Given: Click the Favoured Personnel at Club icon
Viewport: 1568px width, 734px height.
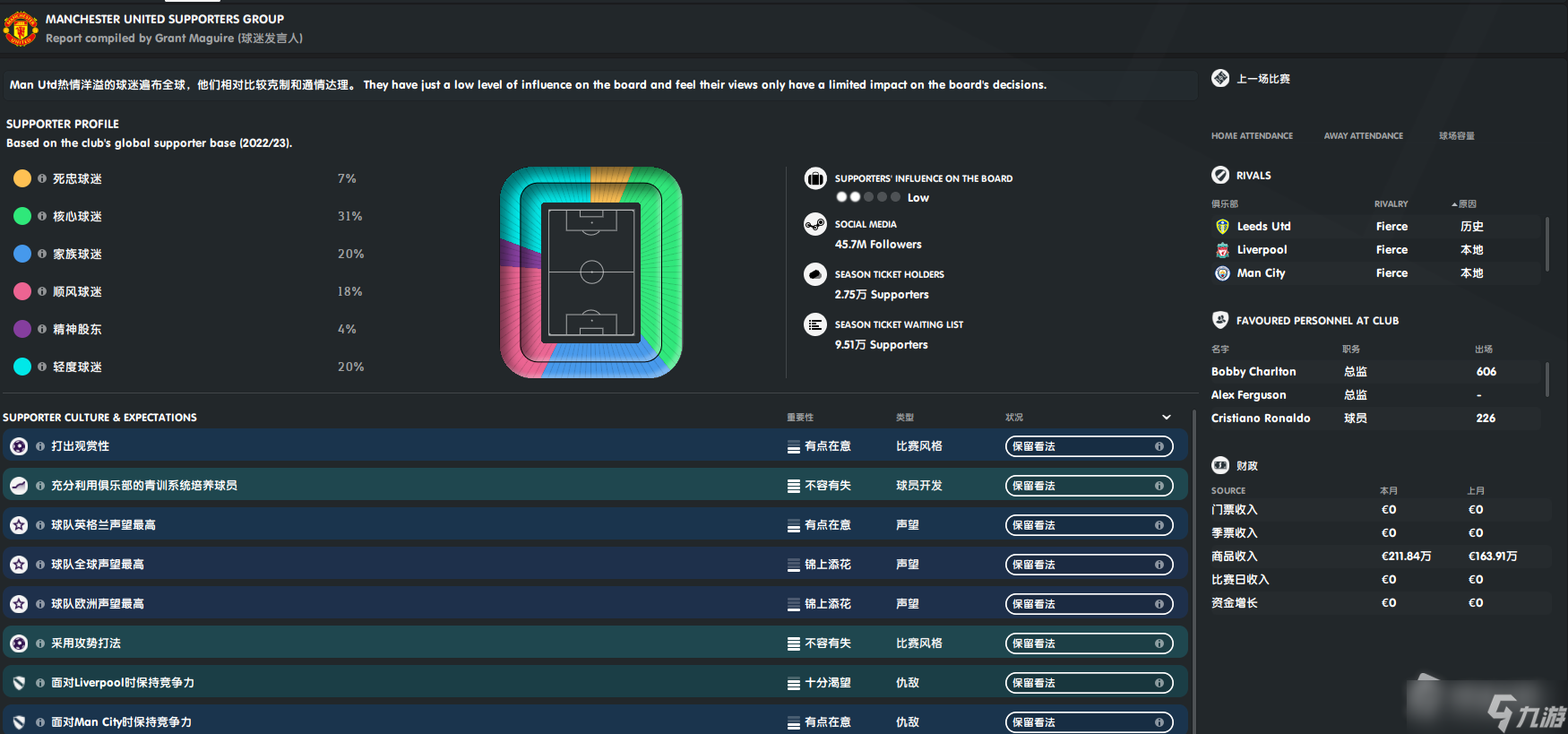Looking at the screenshot, I should 1220,320.
